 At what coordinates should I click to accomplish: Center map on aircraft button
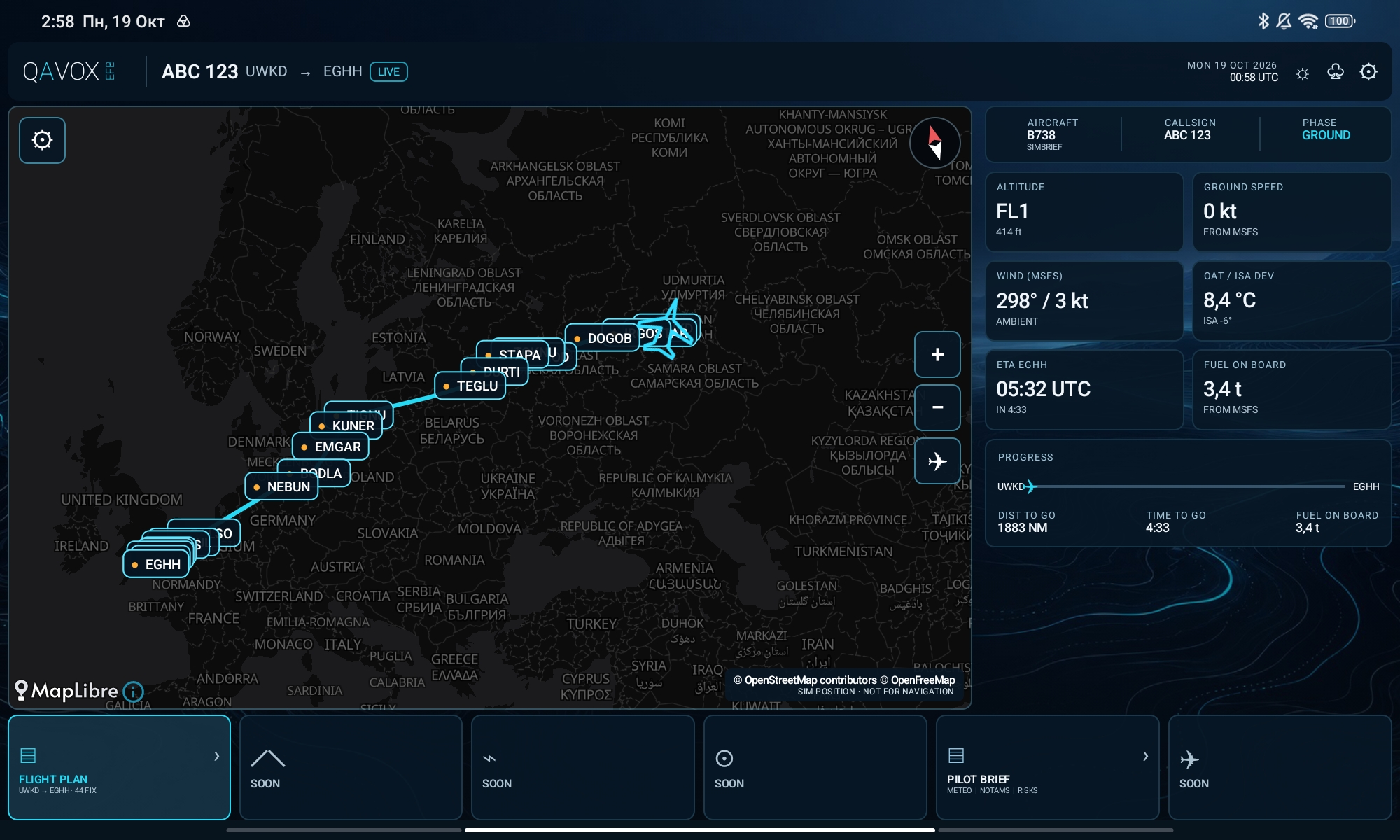pyautogui.click(x=937, y=461)
